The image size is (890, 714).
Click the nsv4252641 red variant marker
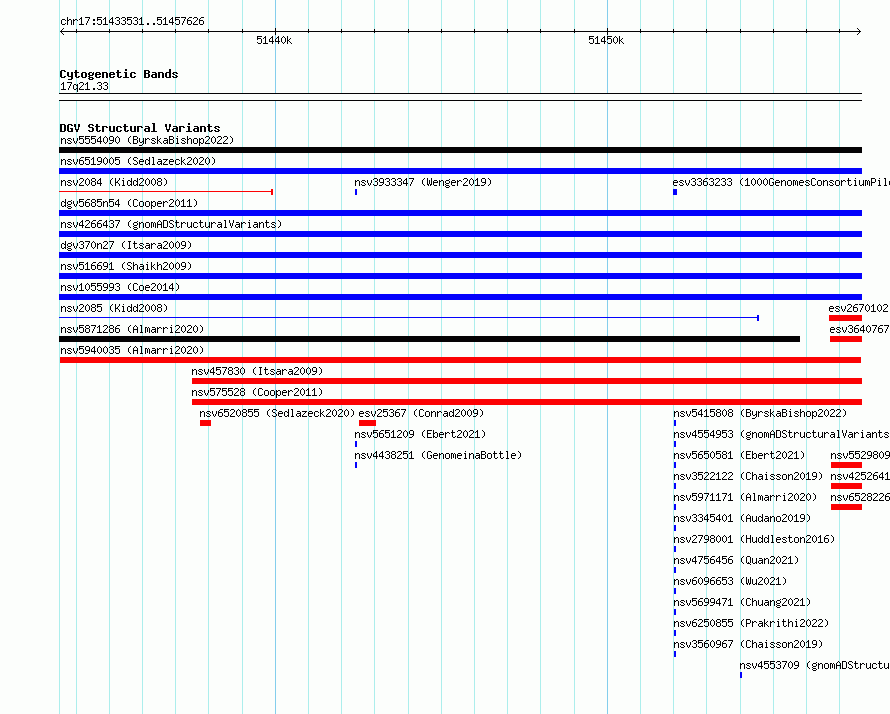[846, 486]
